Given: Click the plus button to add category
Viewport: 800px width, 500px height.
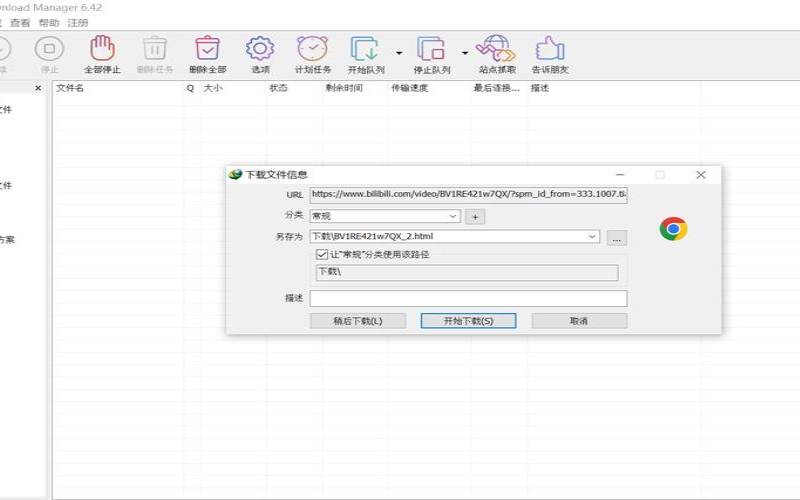Looking at the screenshot, I should [476, 216].
